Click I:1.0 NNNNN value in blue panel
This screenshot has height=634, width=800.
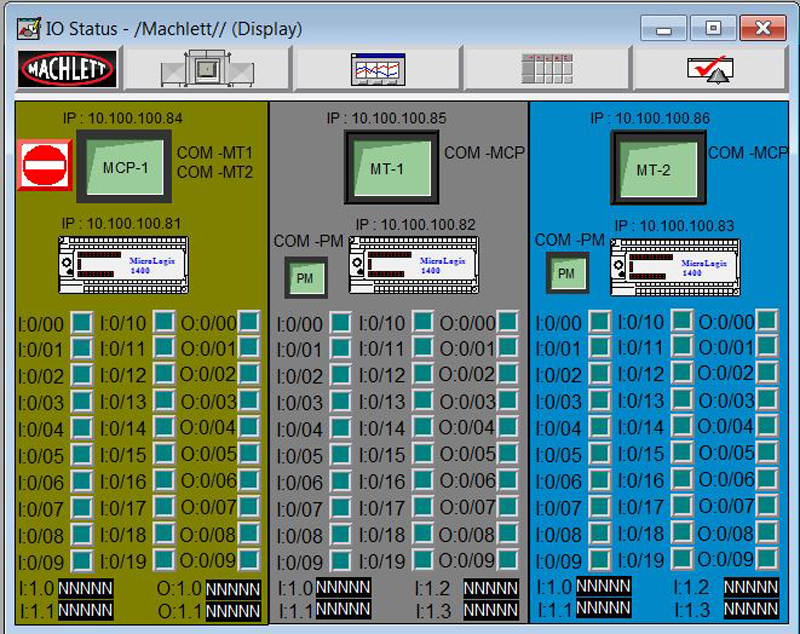tap(604, 586)
